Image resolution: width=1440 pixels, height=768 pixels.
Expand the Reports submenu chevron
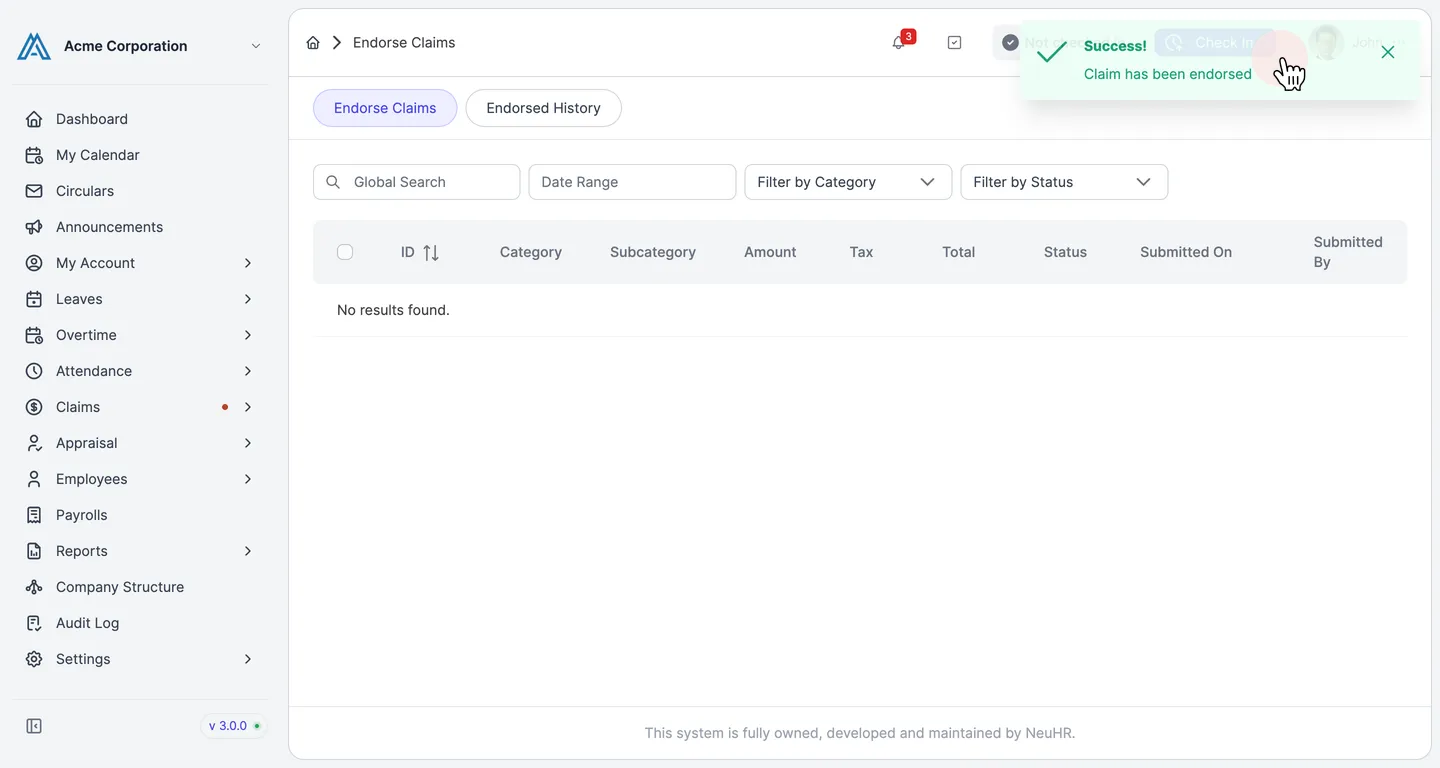248,551
